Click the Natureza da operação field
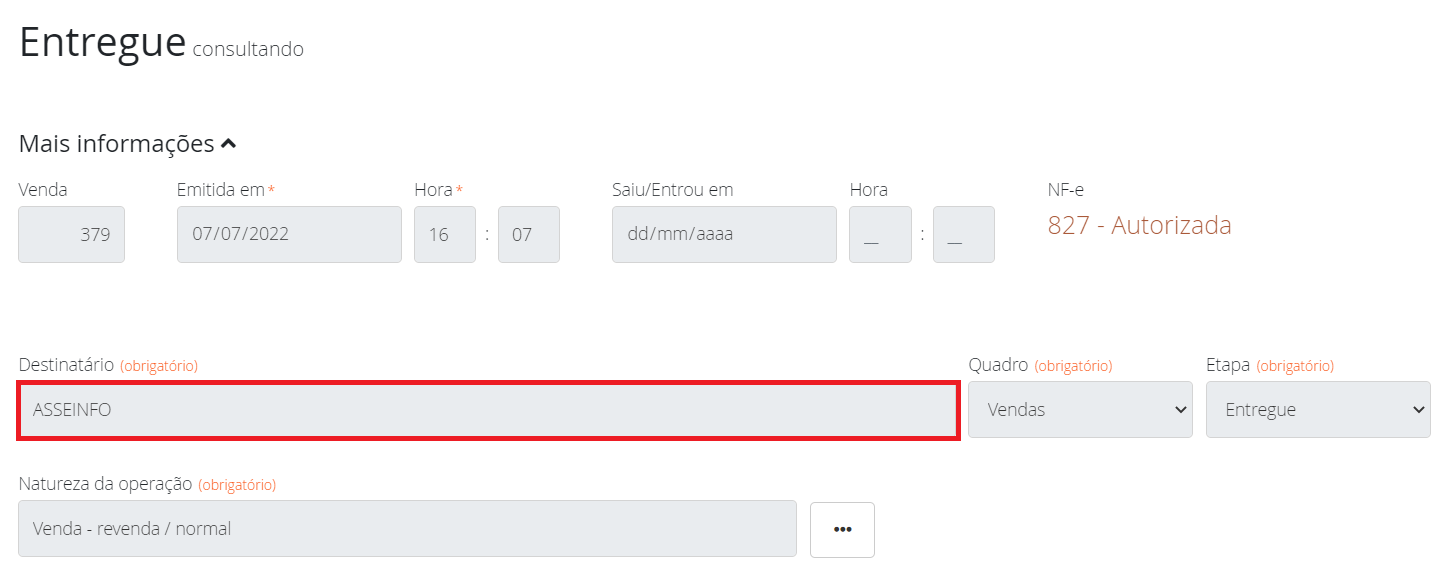Image resolution: width=1452 pixels, height=577 pixels. 406,528
